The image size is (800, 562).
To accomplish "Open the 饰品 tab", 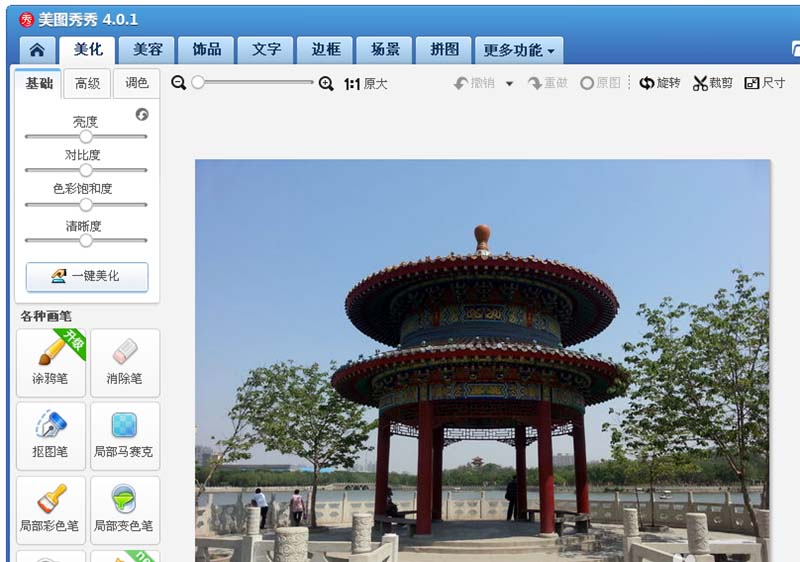I will [206, 50].
